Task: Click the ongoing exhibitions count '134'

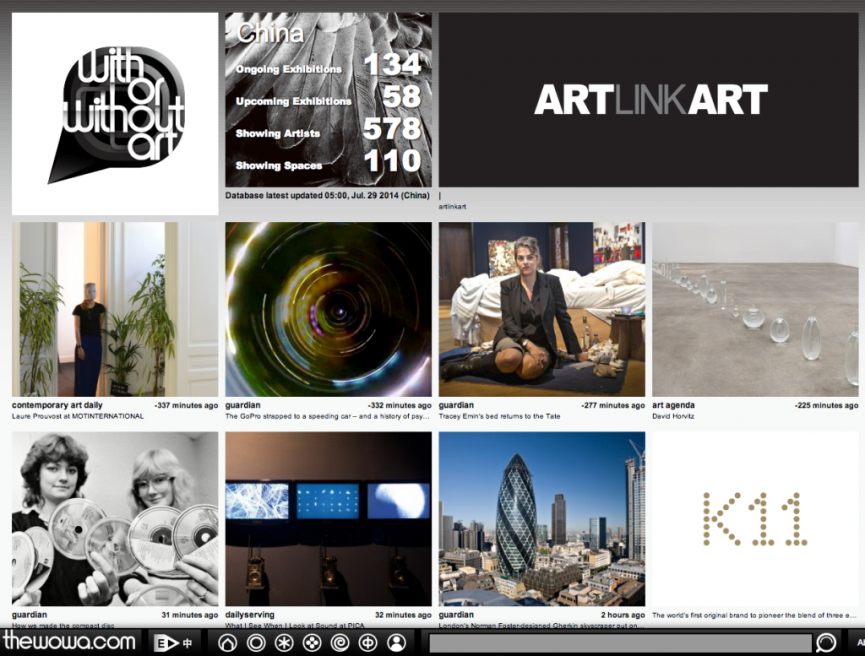Action: pyautogui.click(x=392, y=65)
